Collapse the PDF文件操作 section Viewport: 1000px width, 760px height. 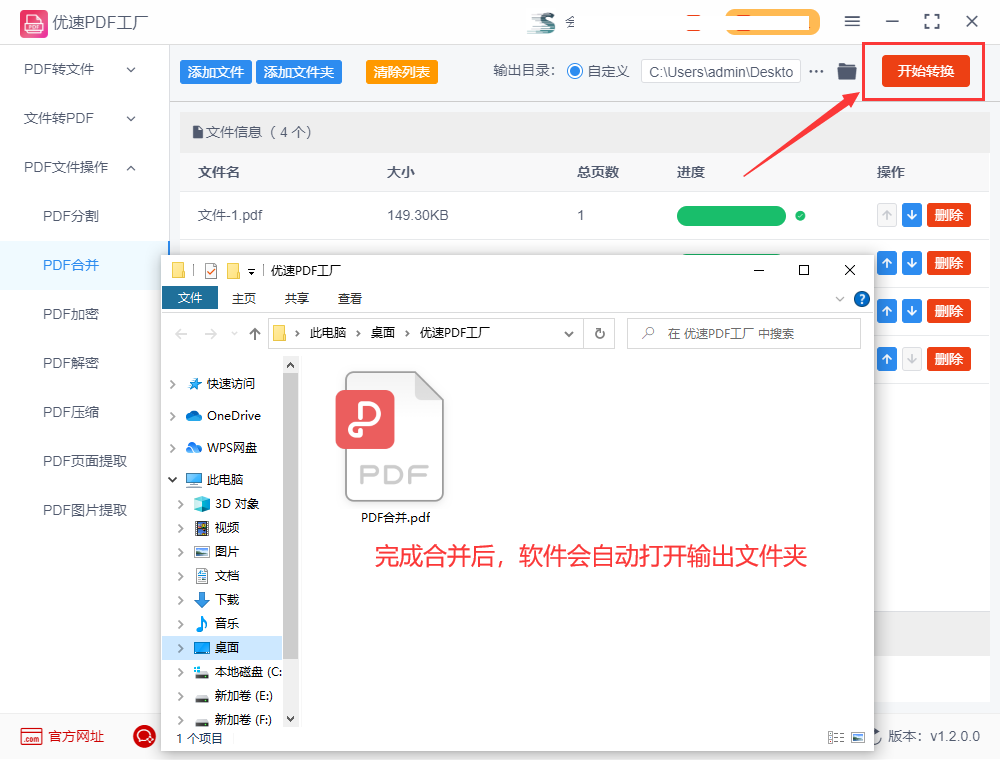click(x=80, y=167)
